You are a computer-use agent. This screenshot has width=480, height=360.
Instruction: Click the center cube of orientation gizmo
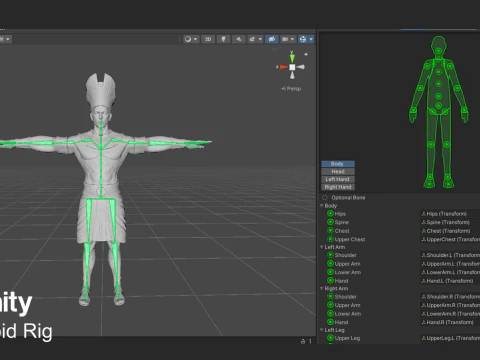(292, 67)
